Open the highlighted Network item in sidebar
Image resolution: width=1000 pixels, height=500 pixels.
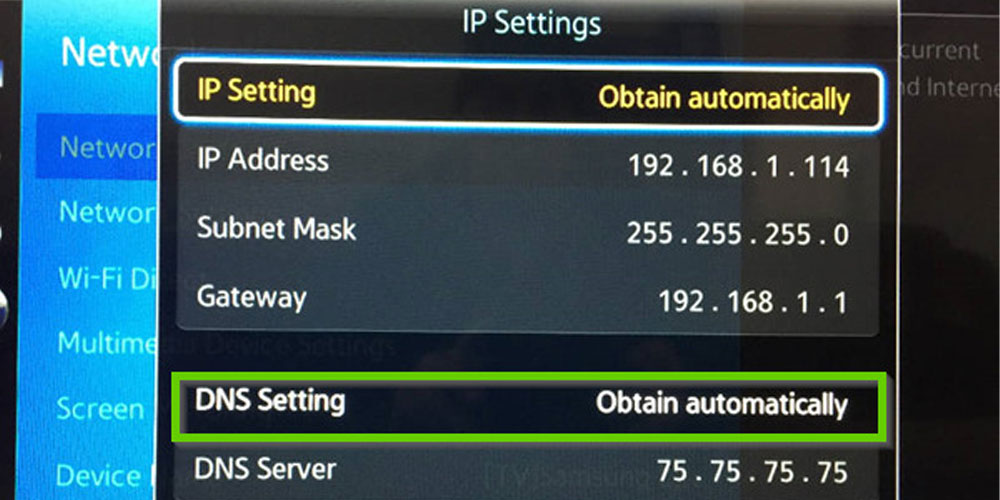point(97,147)
